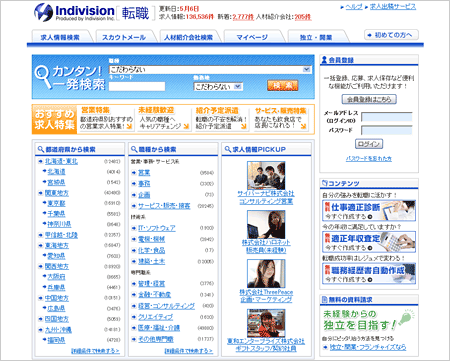Choose the 事務 job category
This screenshot has height=361, width=450.
[x=144, y=184]
